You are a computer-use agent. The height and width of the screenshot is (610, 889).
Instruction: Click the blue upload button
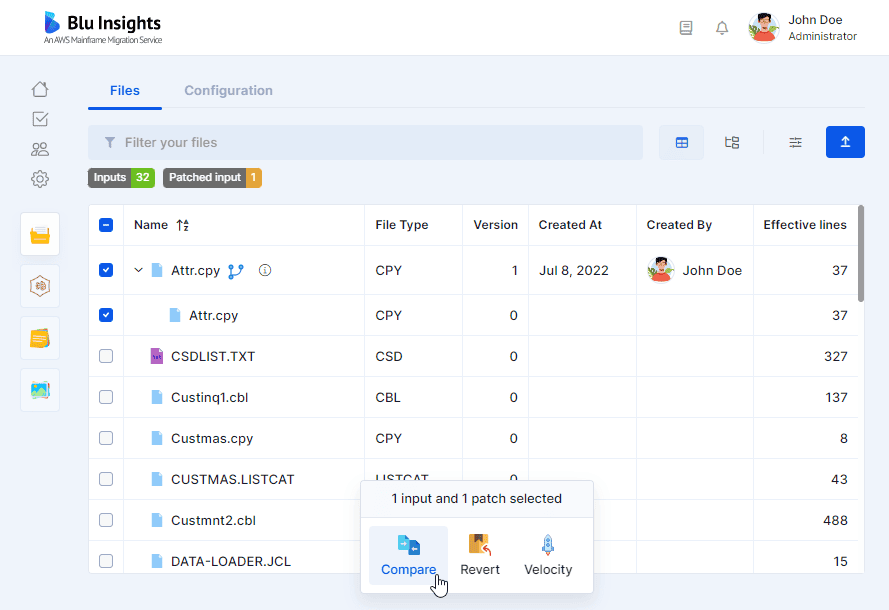click(845, 142)
